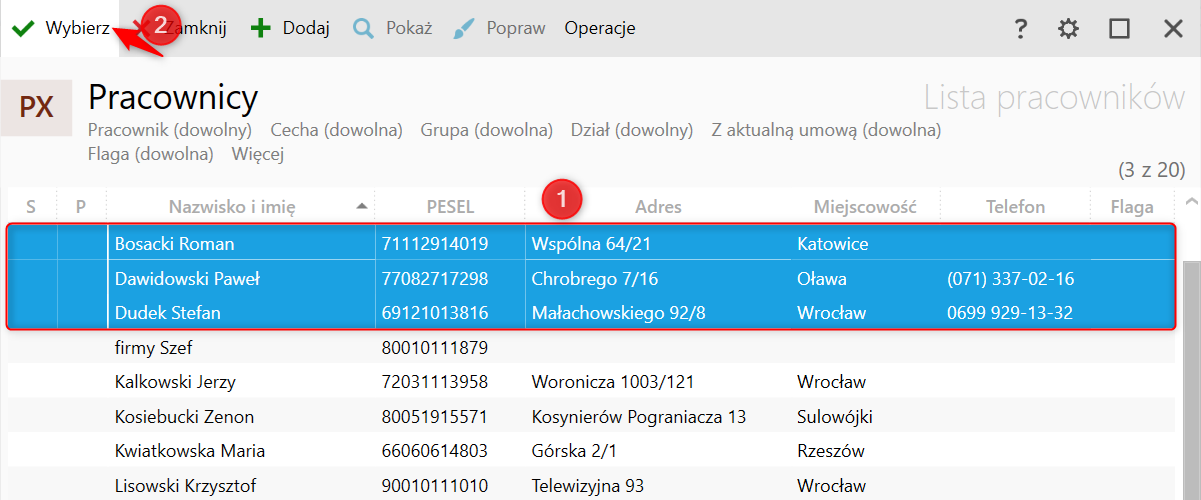The image size is (1201, 500).
Task: Click PESEL 90010111010 cell
Action: pos(435,486)
